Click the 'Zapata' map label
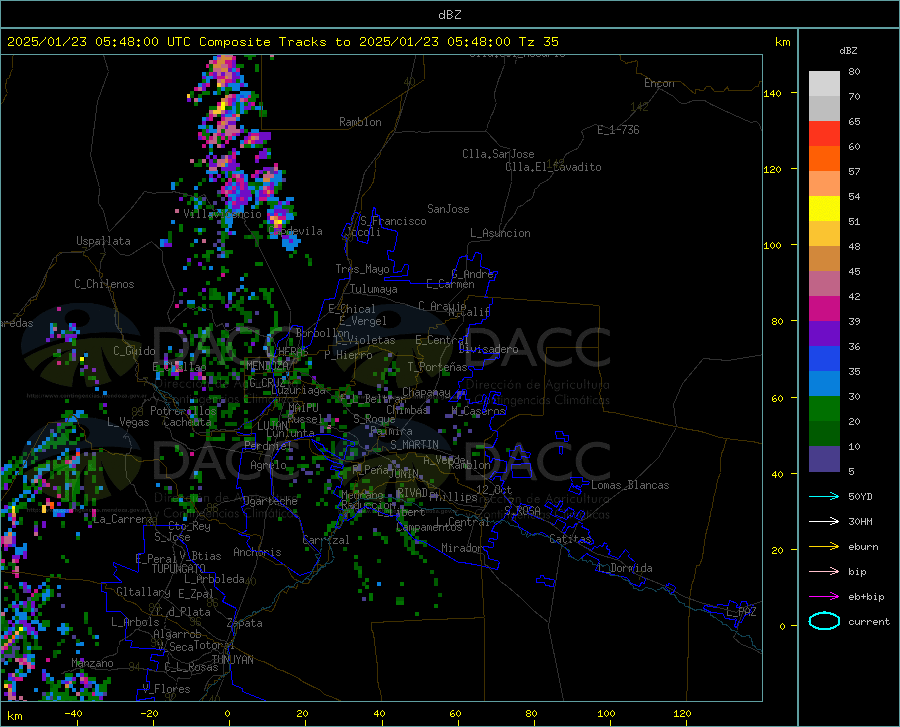 click(x=245, y=623)
